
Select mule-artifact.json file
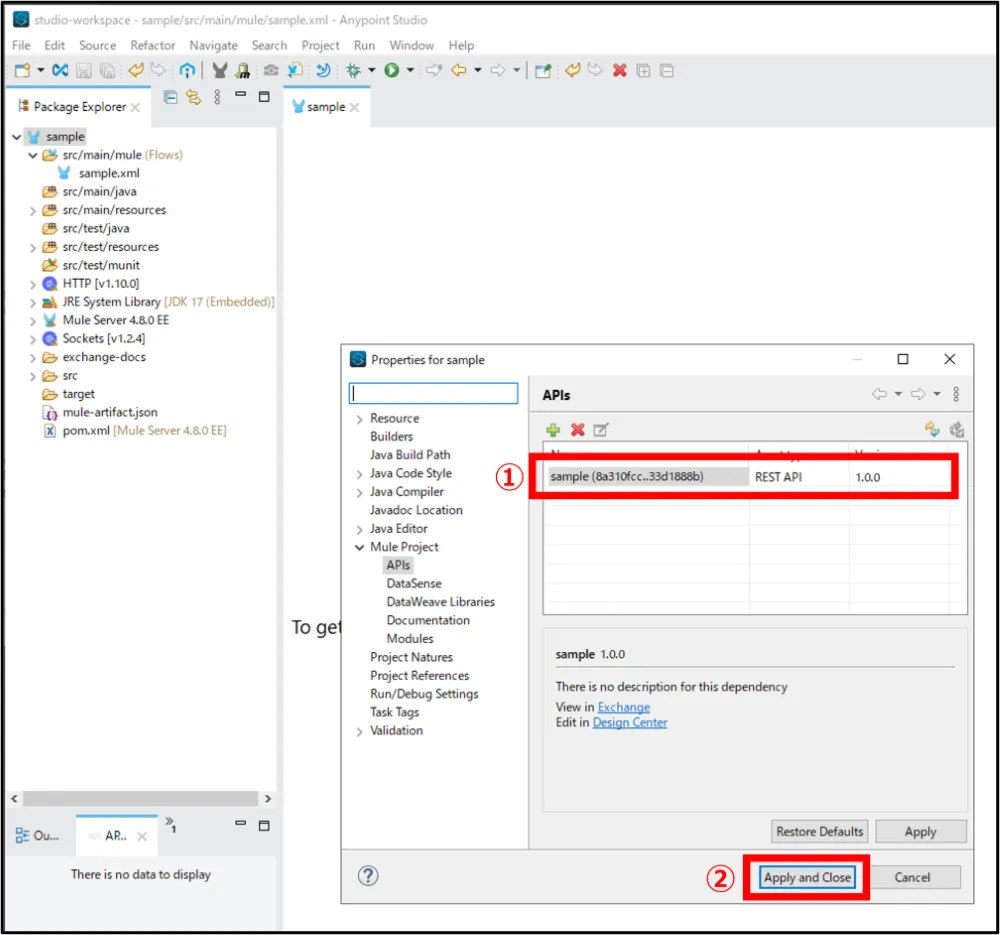pos(110,412)
